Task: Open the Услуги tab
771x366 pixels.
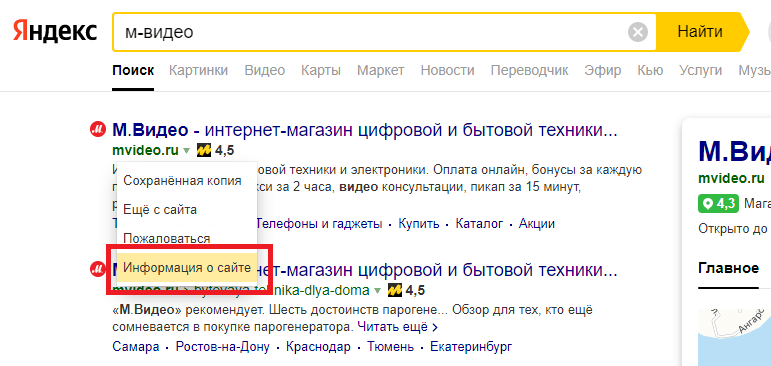Action: click(x=700, y=70)
